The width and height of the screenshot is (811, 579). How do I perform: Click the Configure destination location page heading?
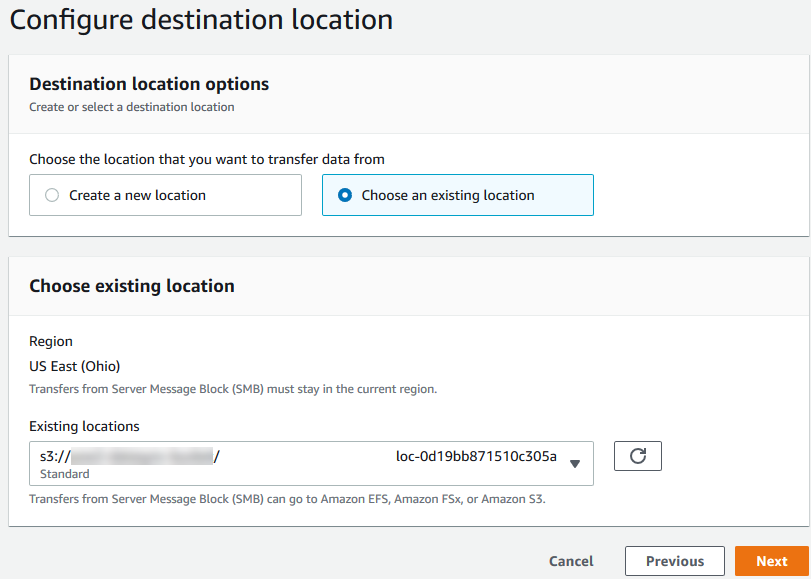(200, 19)
